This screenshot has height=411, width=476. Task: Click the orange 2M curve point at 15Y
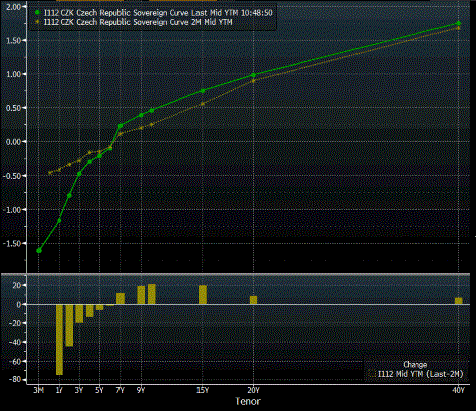(x=203, y=104)
